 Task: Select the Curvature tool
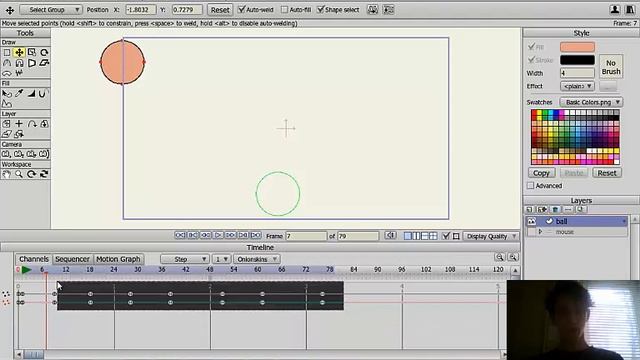click(x=7, y=73)
